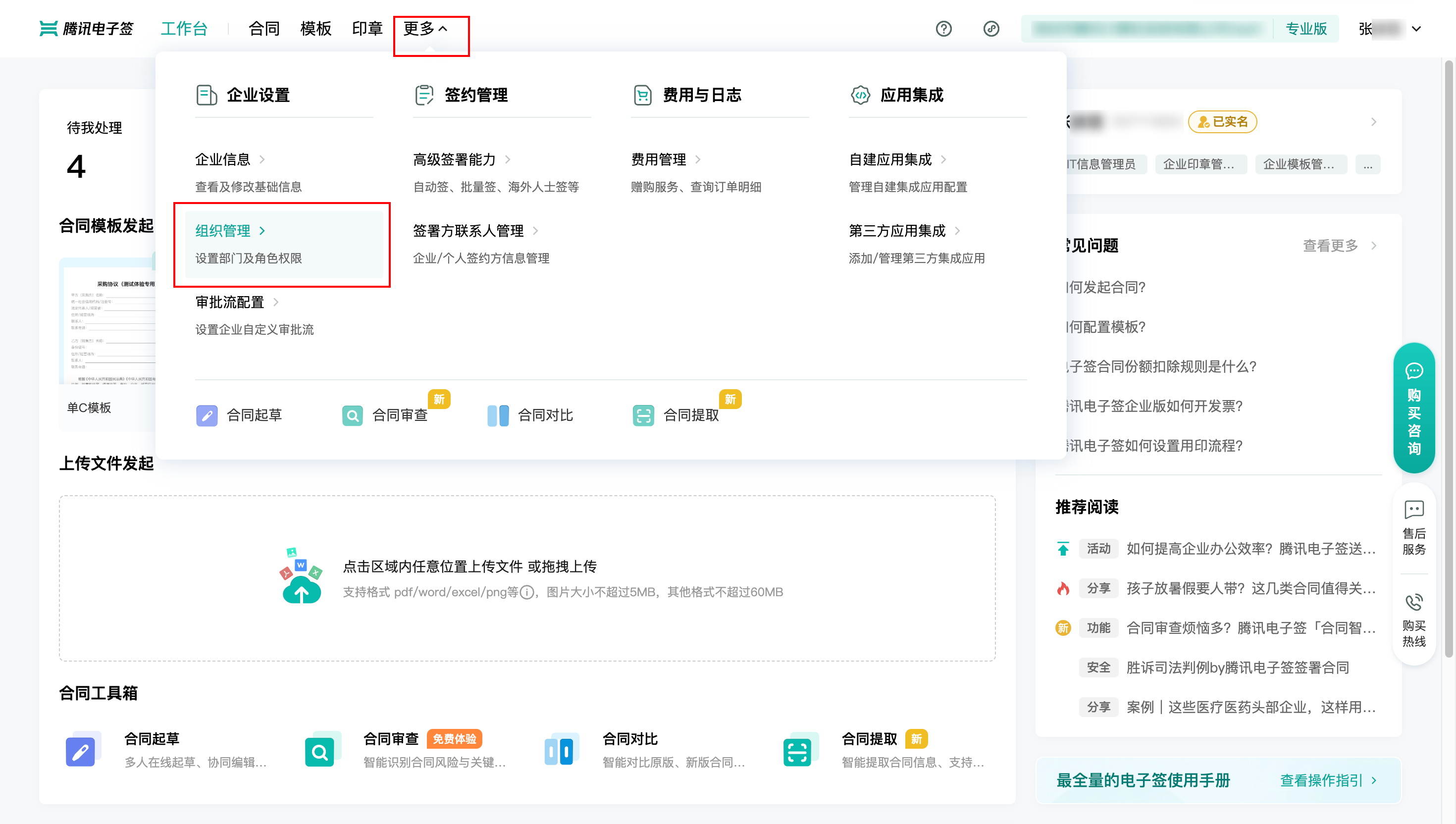Open 合同审查 search icon in dropdown menu
1456x824 pixels.
pos(352,415)
